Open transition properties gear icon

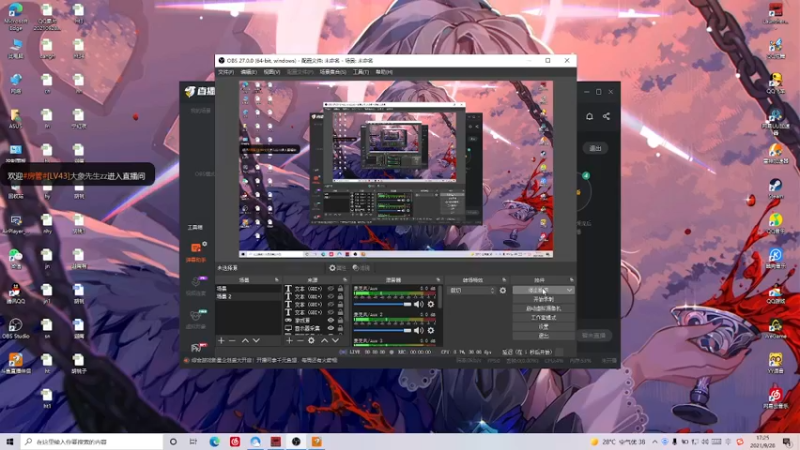[503, 290]
